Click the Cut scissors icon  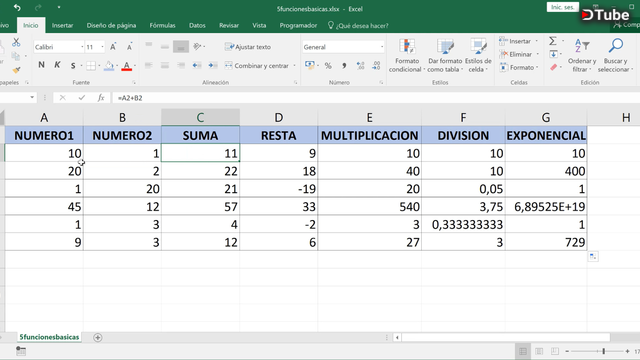tap(16, 42)
